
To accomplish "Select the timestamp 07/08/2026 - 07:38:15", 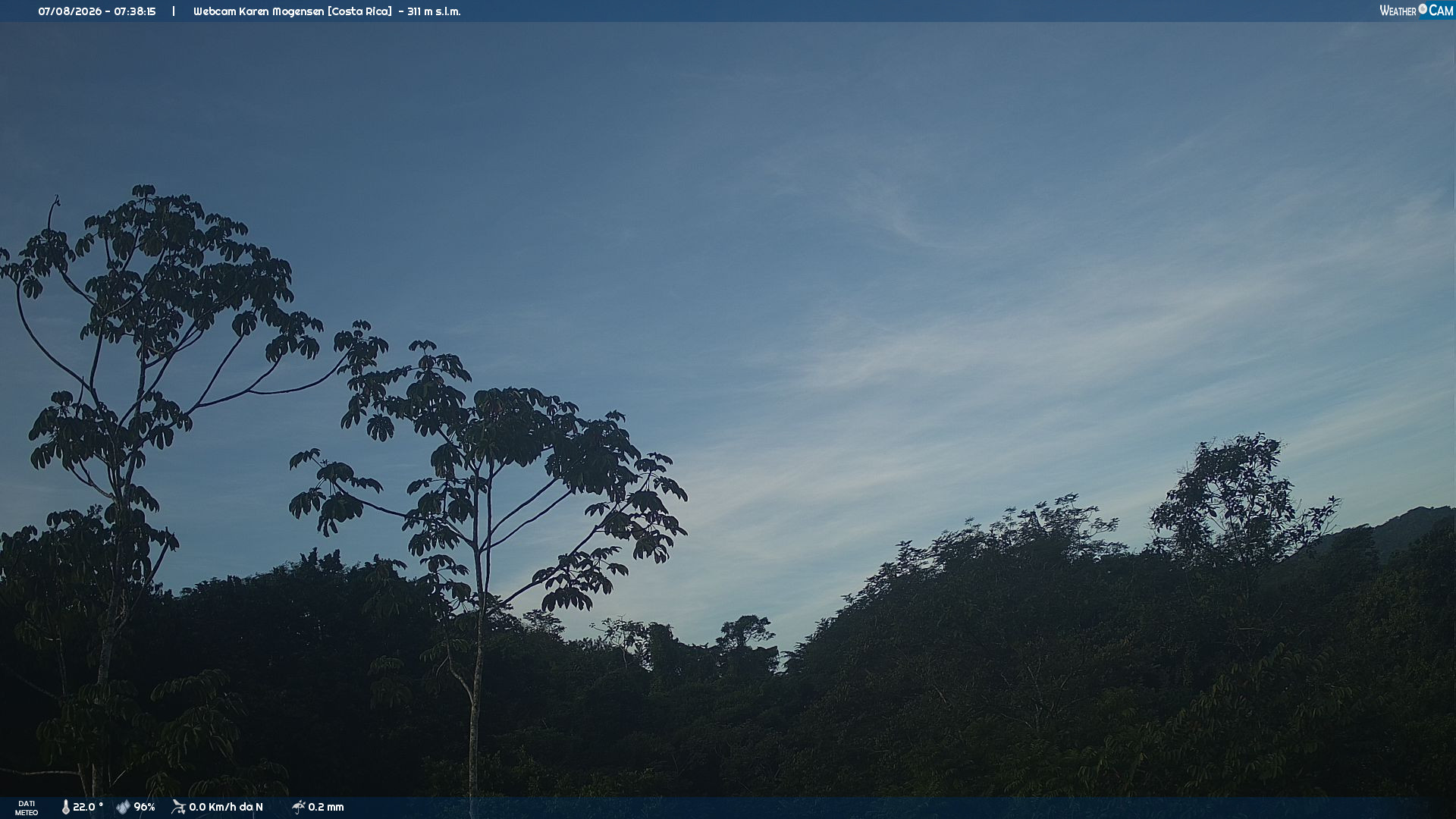I will [97, 11].
